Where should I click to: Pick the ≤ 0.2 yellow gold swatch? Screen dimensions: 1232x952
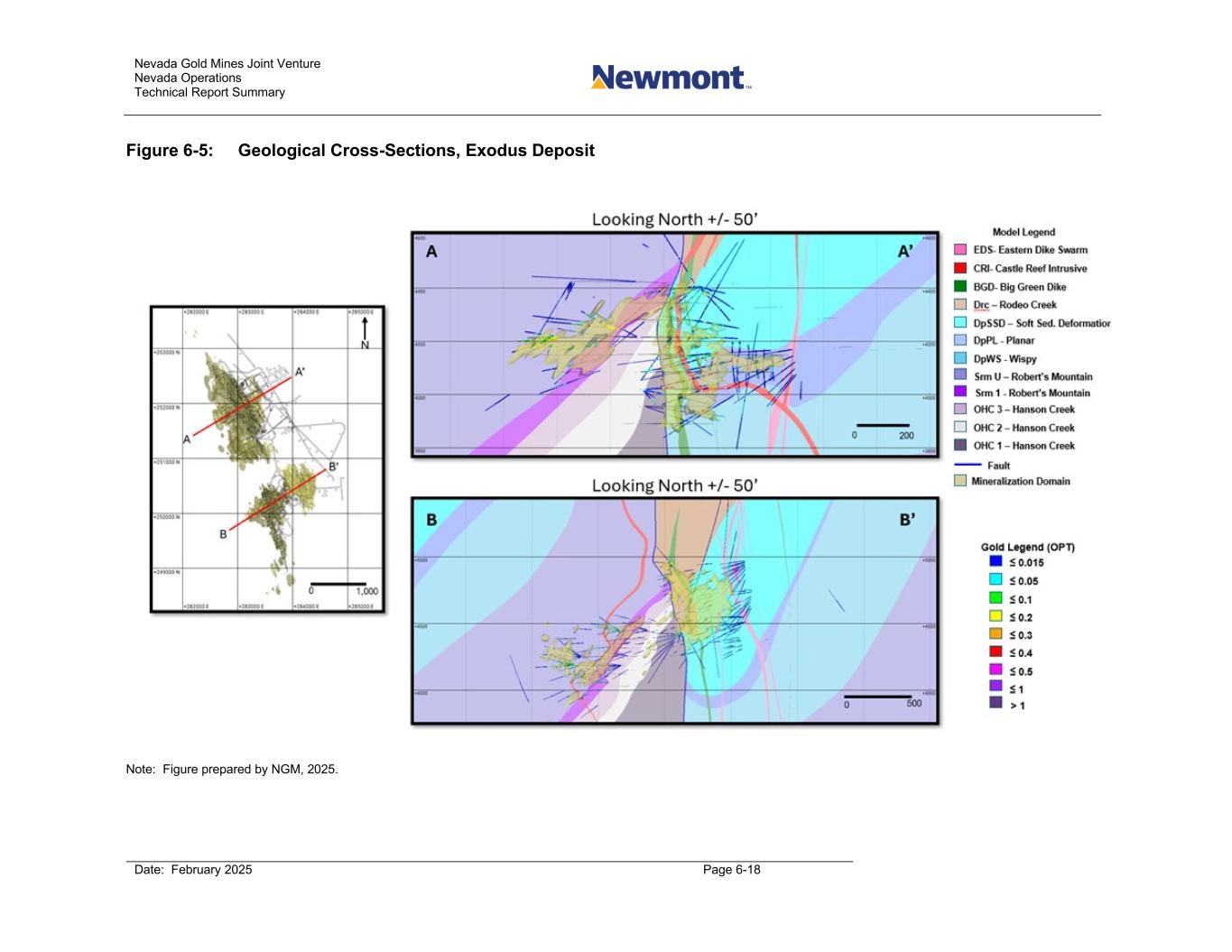(996, 617)
